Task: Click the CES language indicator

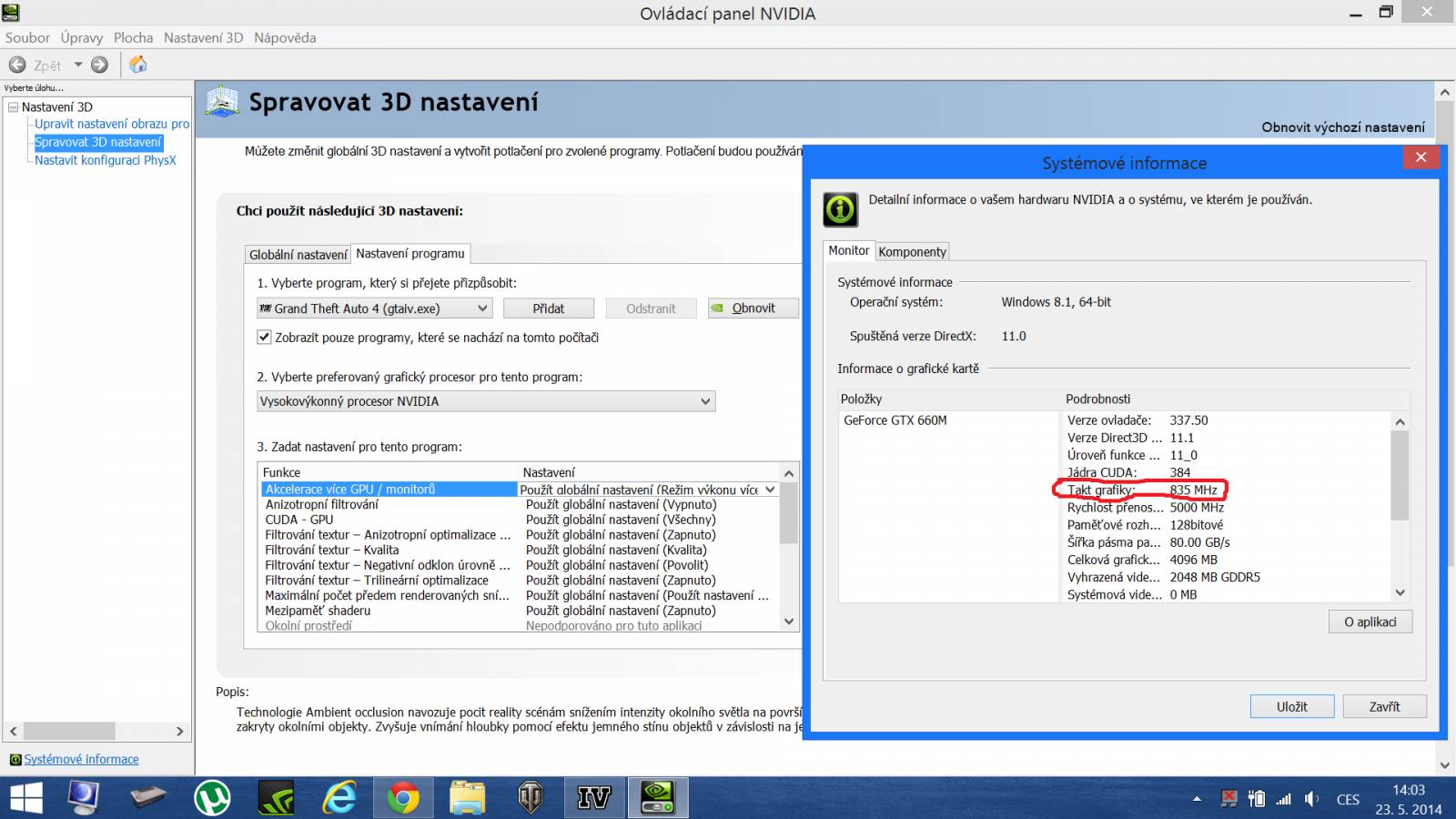Action: coord(1348,799)
